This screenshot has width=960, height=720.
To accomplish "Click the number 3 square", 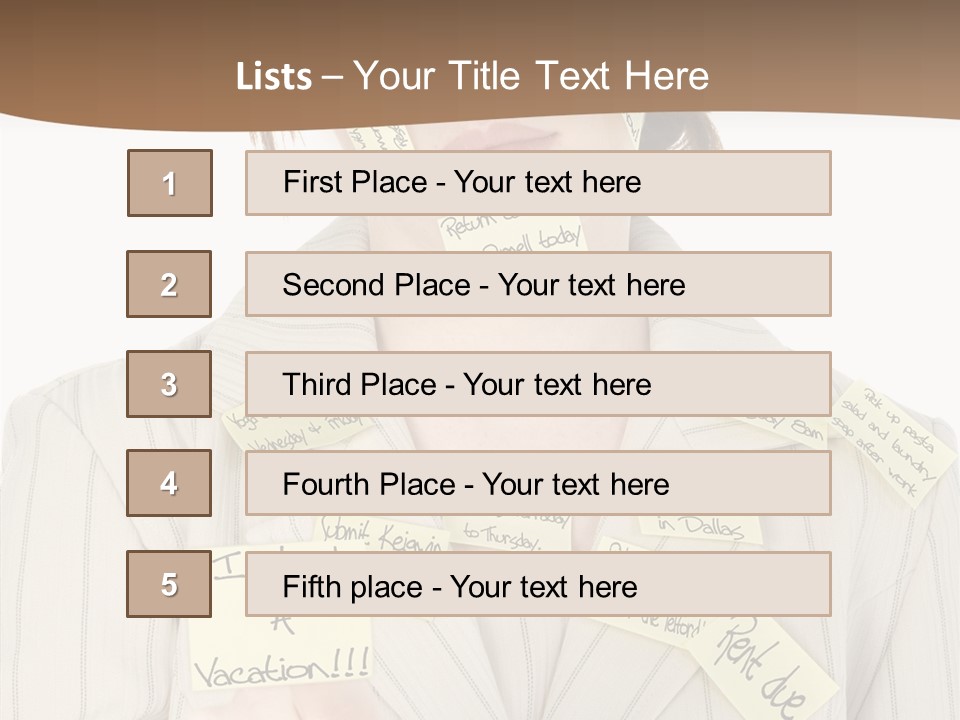I will pos(169,384).
